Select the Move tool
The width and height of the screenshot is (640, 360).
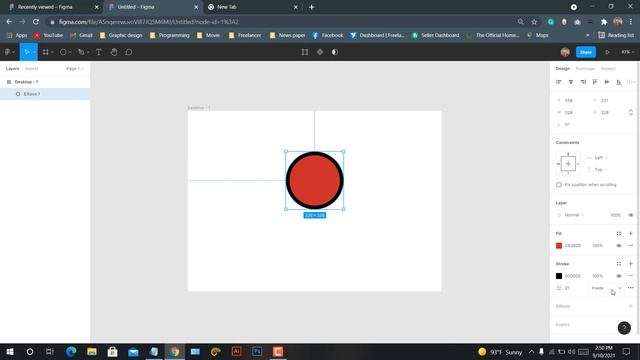[27, 52]
